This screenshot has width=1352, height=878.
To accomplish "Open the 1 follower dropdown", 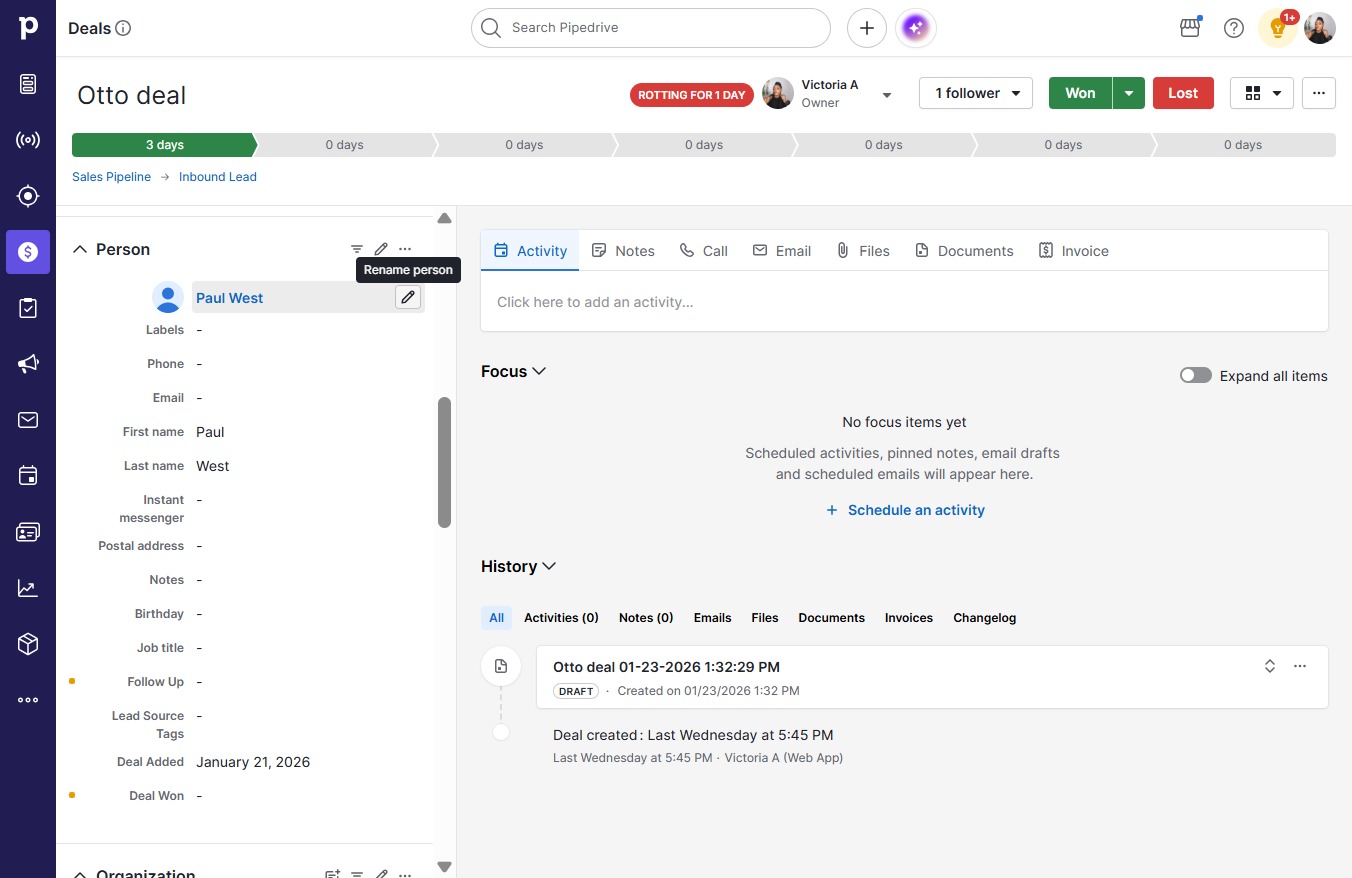I will [x=976, y=93].
